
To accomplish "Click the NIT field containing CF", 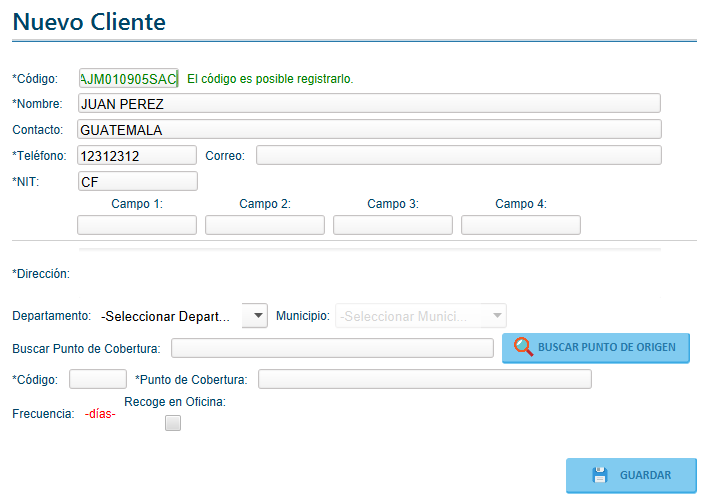I will click(x=137, y=181).
